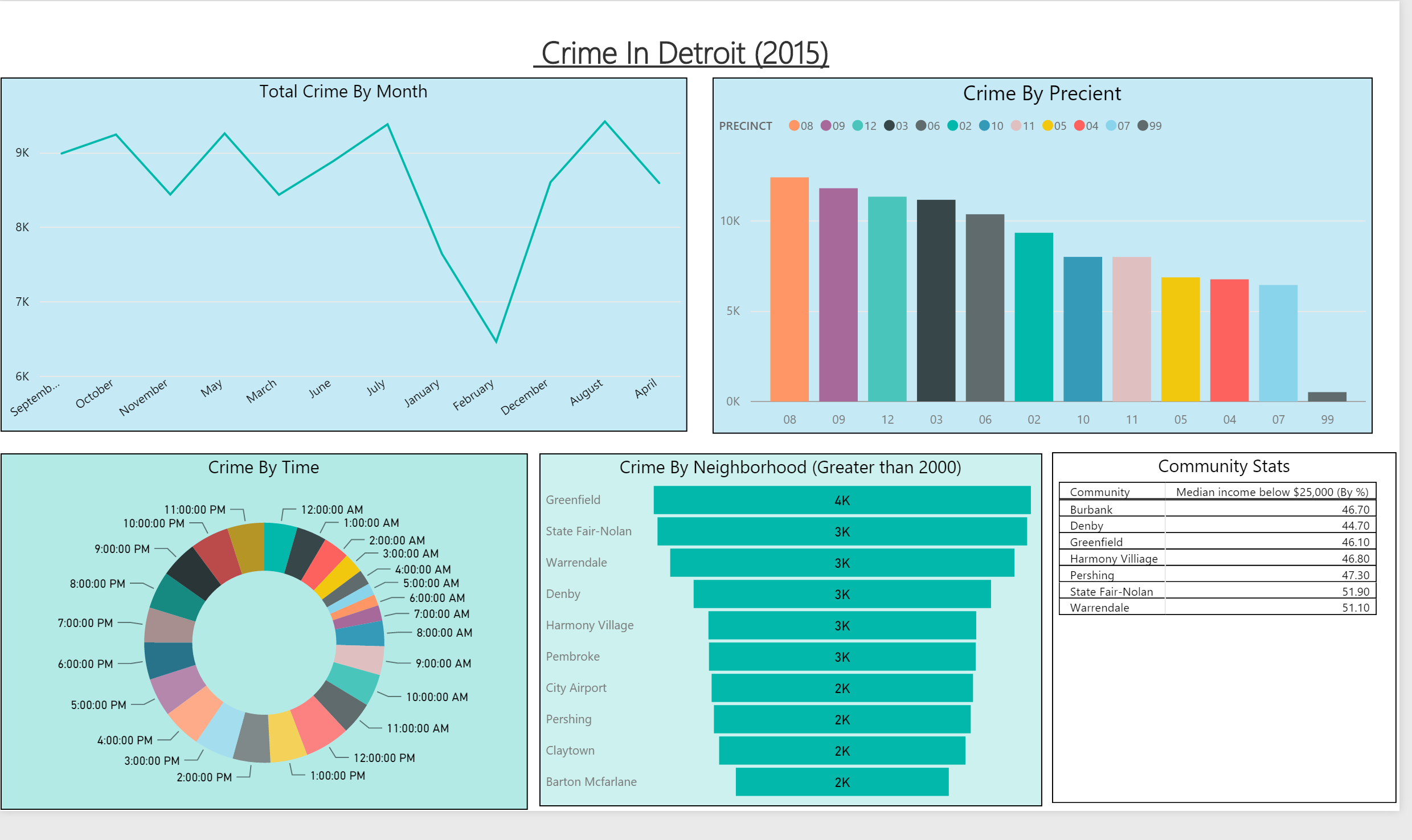
Task: Select the Greenfield funnel bar
Action: pos(842,500)
